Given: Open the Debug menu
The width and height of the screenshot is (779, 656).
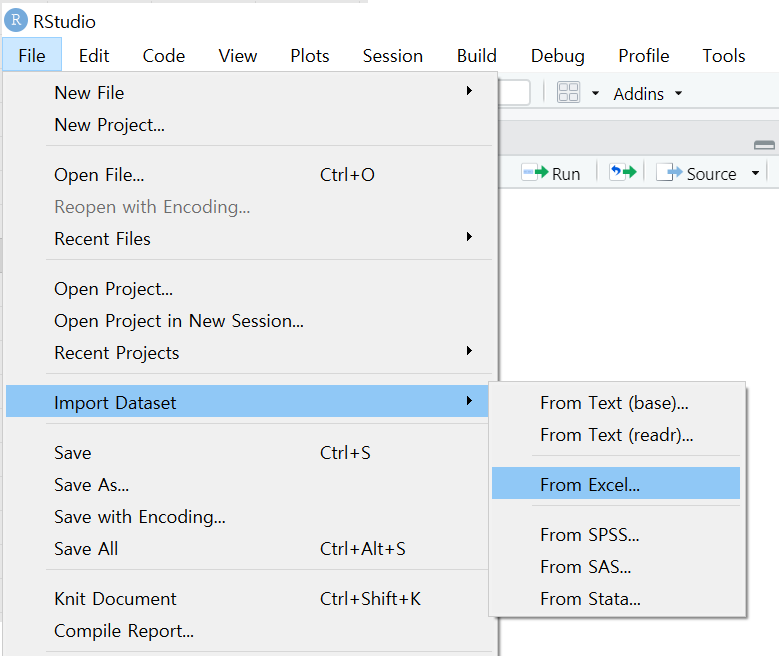Looking at the screenshot, I should 557,55.
